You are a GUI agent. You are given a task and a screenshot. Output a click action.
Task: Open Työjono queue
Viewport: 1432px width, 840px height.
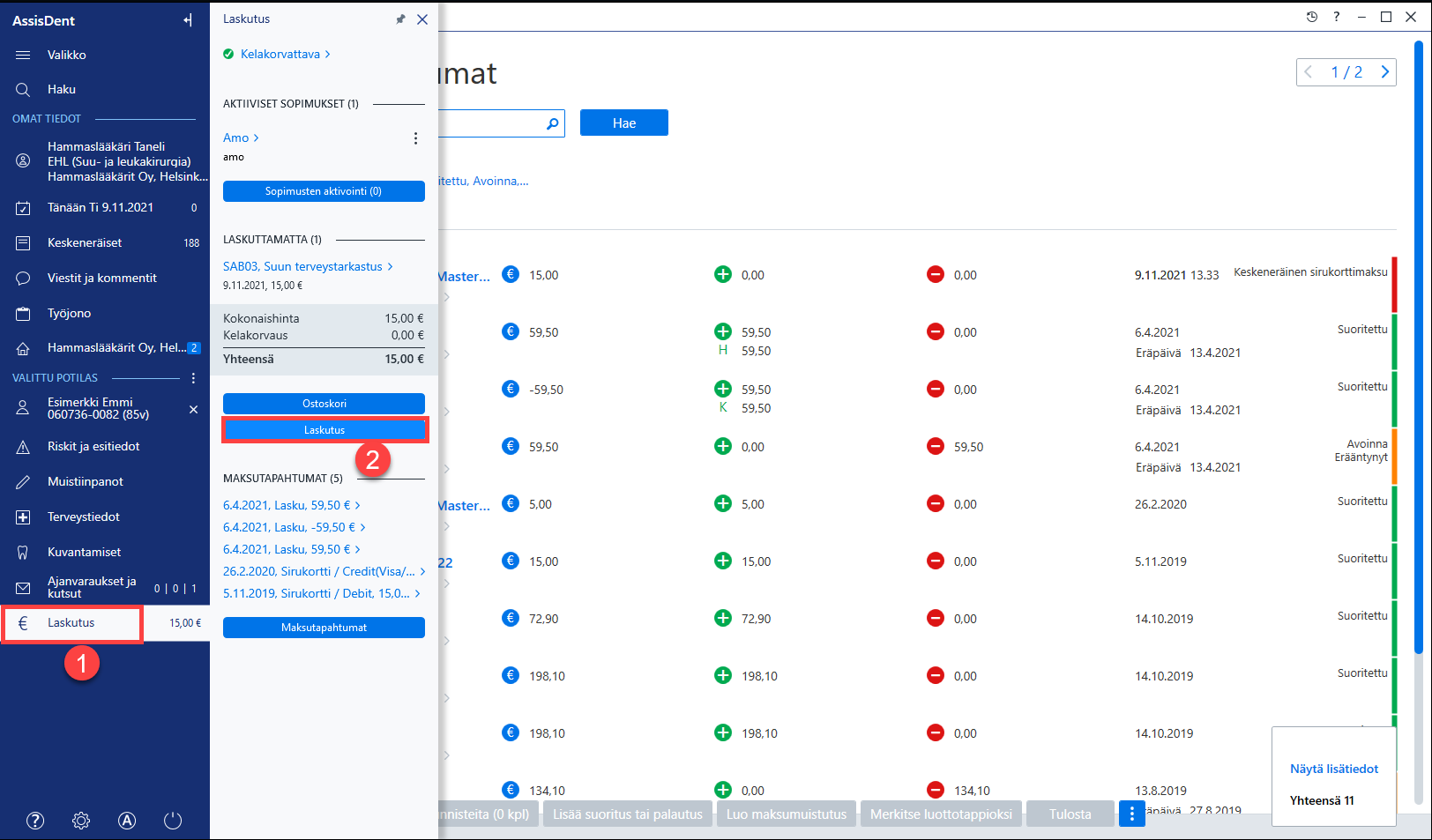[105, 313]
